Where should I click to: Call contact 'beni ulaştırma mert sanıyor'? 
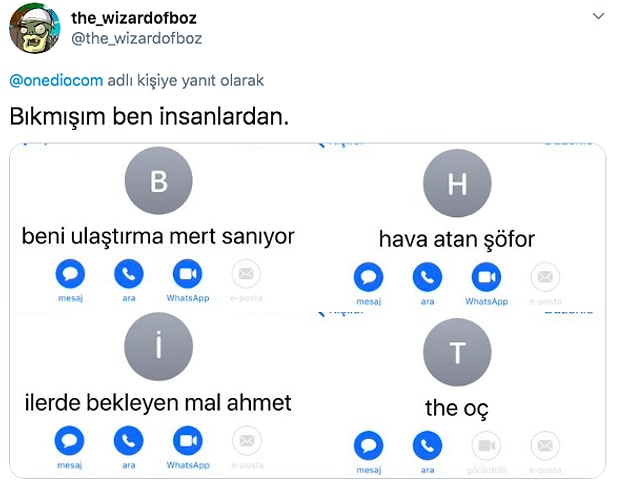[x=129, y=274]
